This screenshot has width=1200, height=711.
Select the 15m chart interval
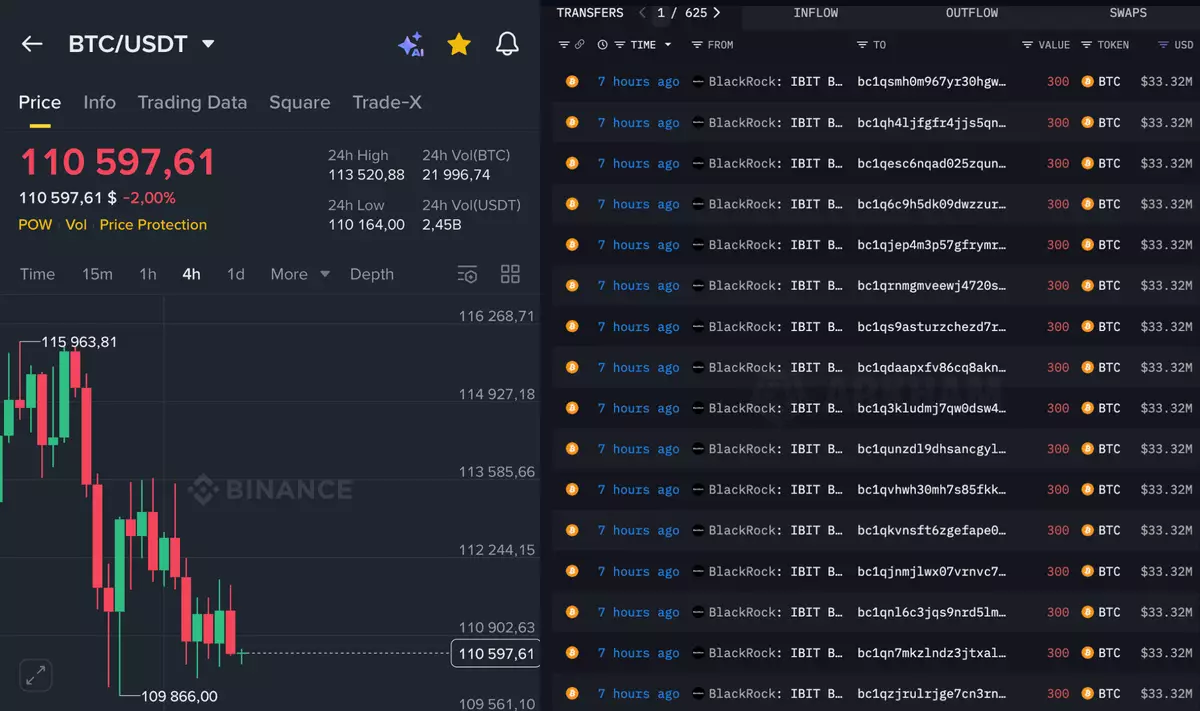97,274
